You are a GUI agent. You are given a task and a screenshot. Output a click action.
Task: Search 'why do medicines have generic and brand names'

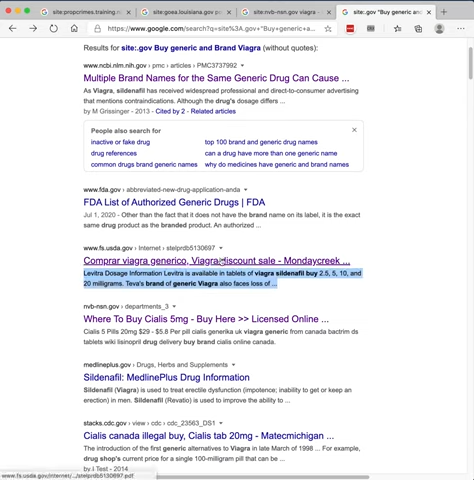277,165
